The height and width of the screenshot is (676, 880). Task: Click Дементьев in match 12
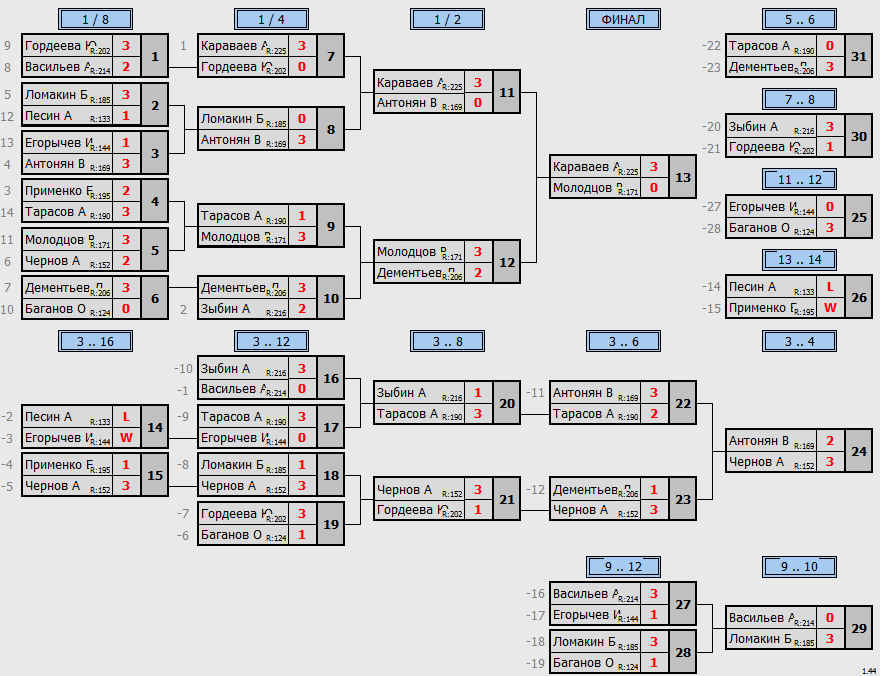click(409, 273)
